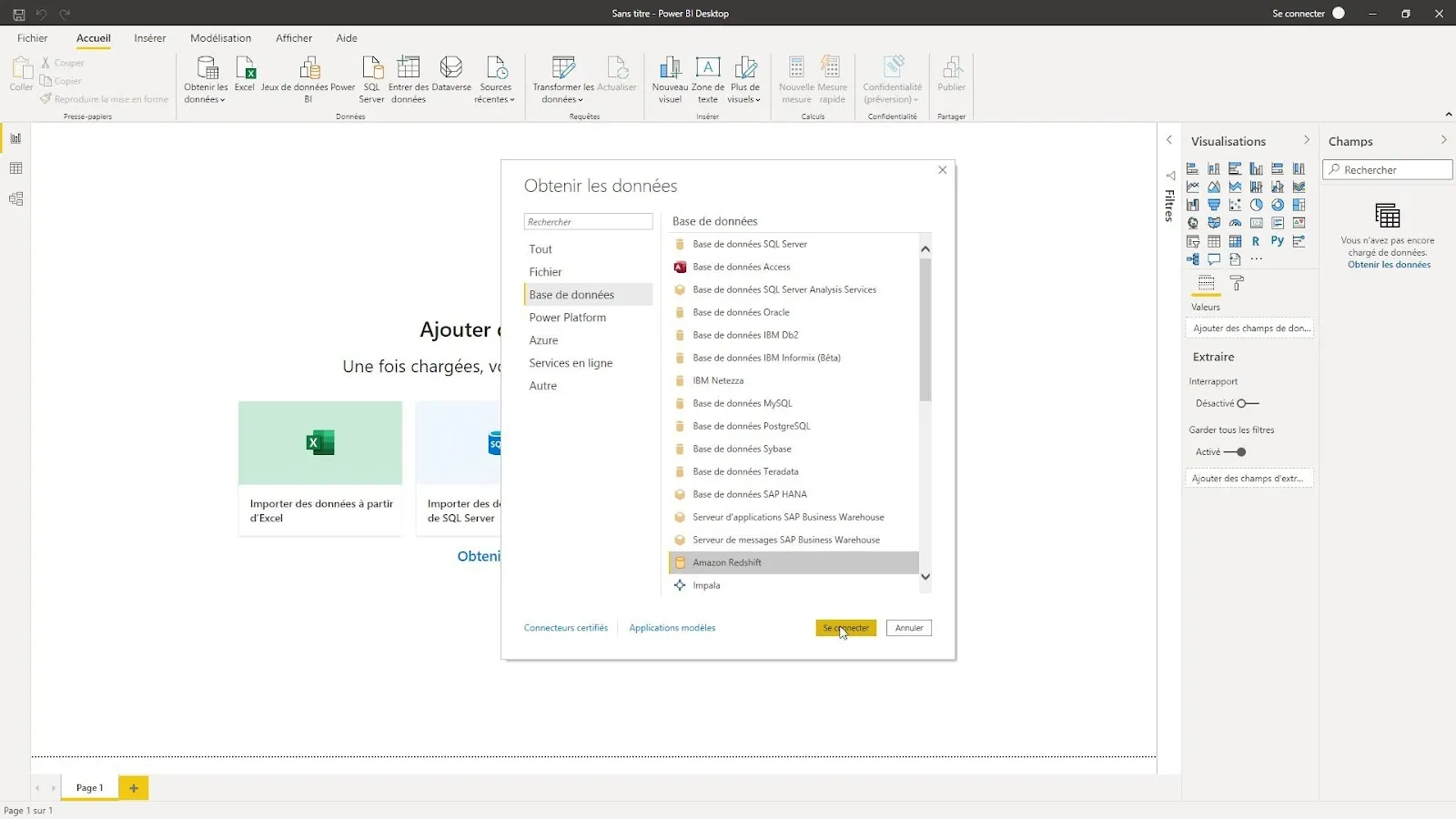Collapse the Visualisations pane chevron
Viewport: 1456px width, 819px height.
tap(1307, 140)
